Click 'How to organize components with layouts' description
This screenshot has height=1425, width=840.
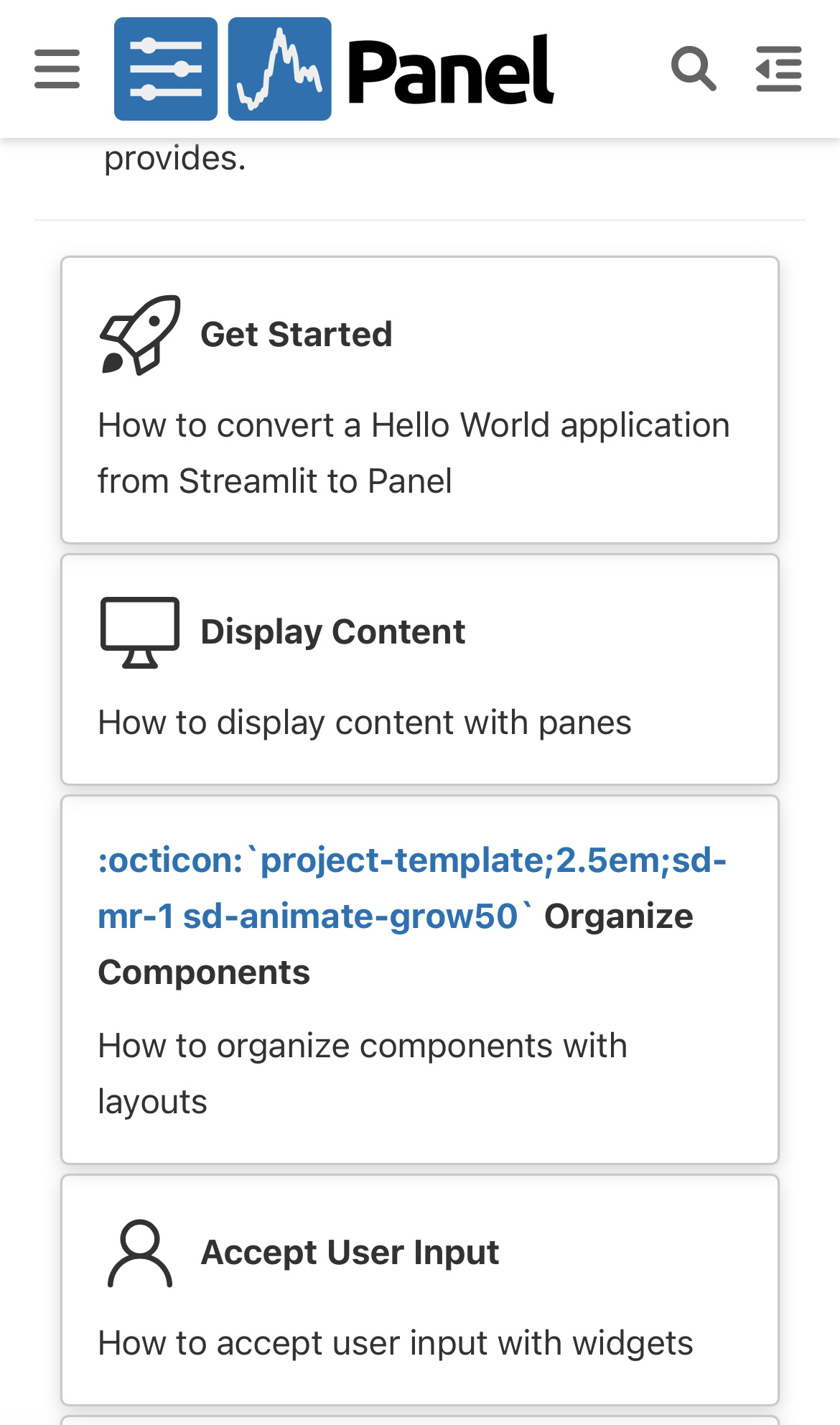(362, 1072)
